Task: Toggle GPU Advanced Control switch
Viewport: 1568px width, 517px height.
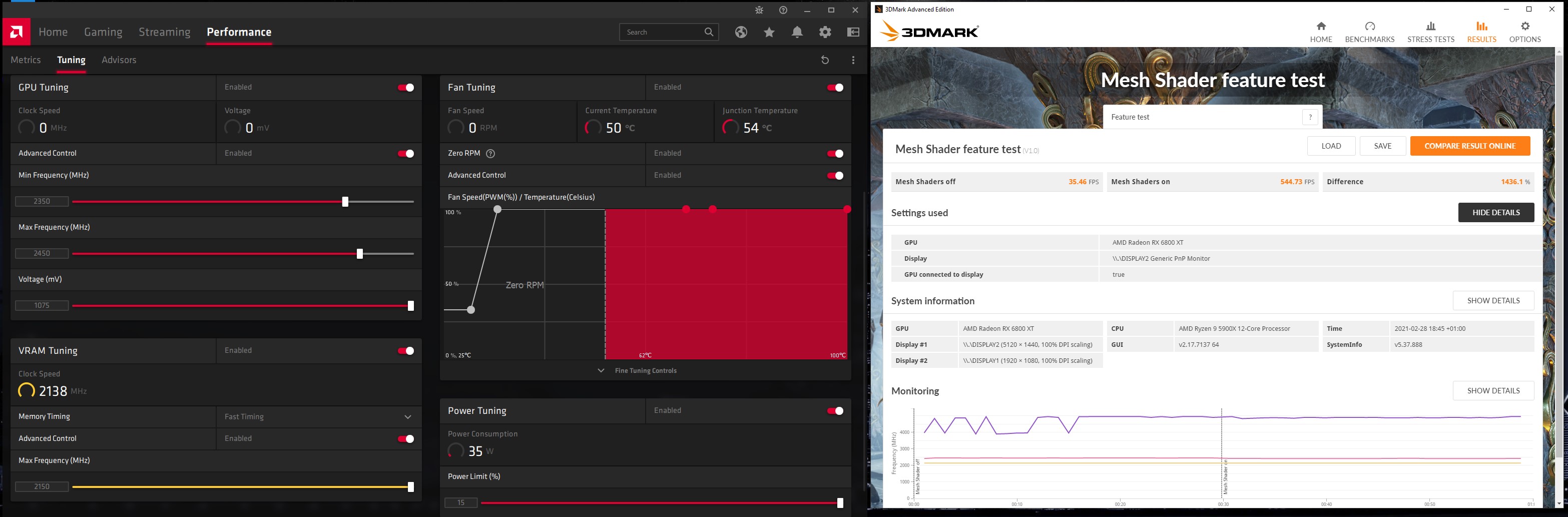Action: (x=406, y=154)
